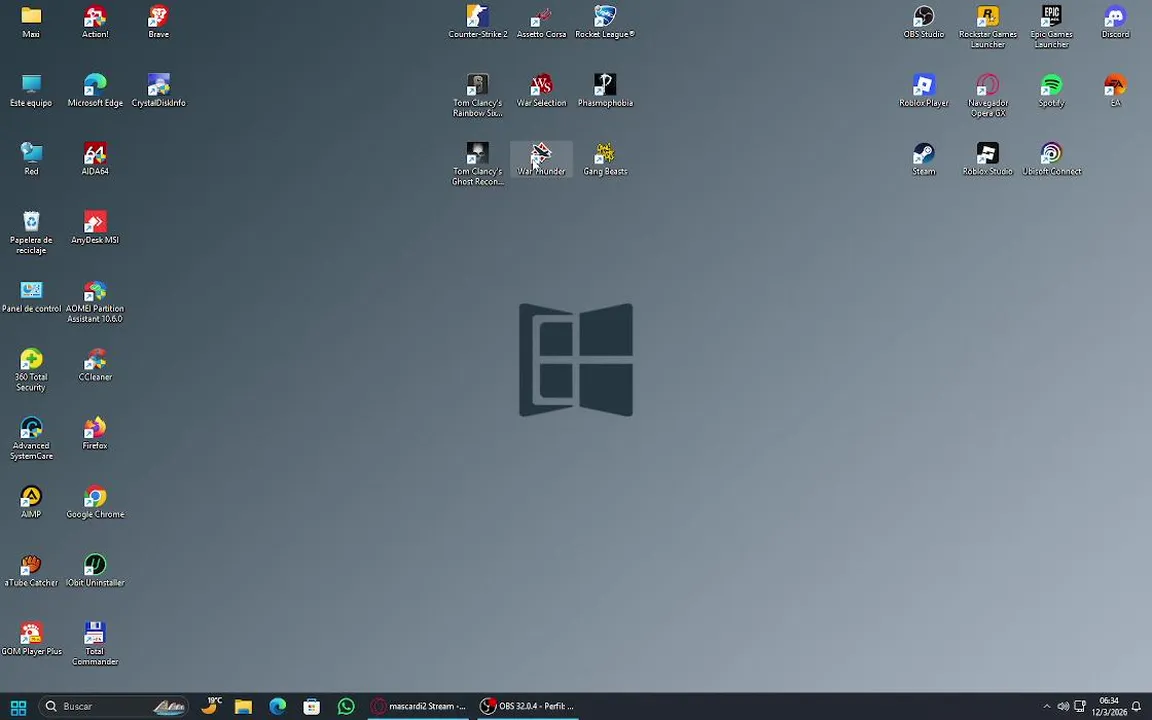Open Brave browser shortcut
The height and width of the screenshot is (720, 1152).
tap(159, 21)
